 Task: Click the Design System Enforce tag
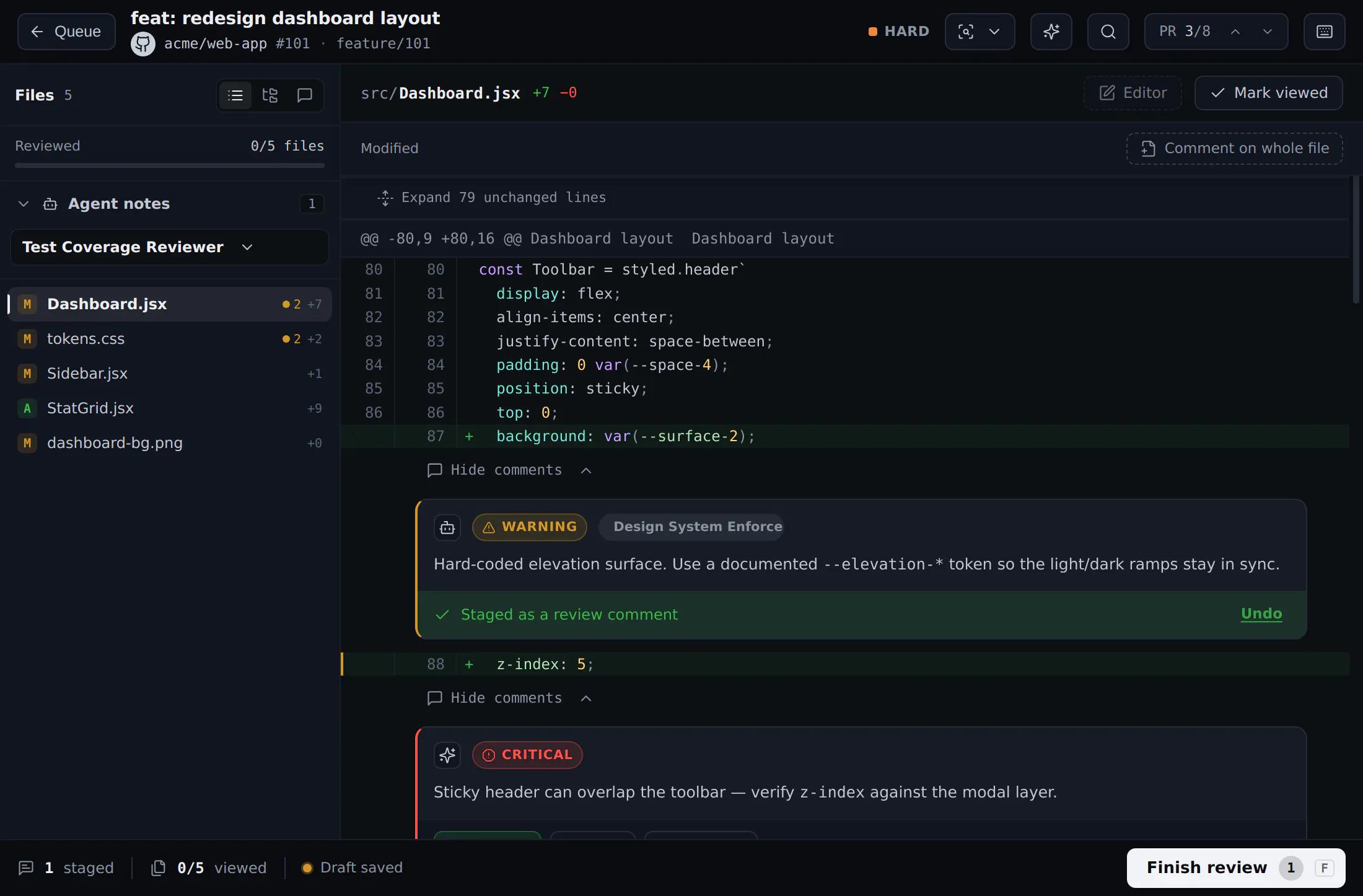[x=691, y=527]
